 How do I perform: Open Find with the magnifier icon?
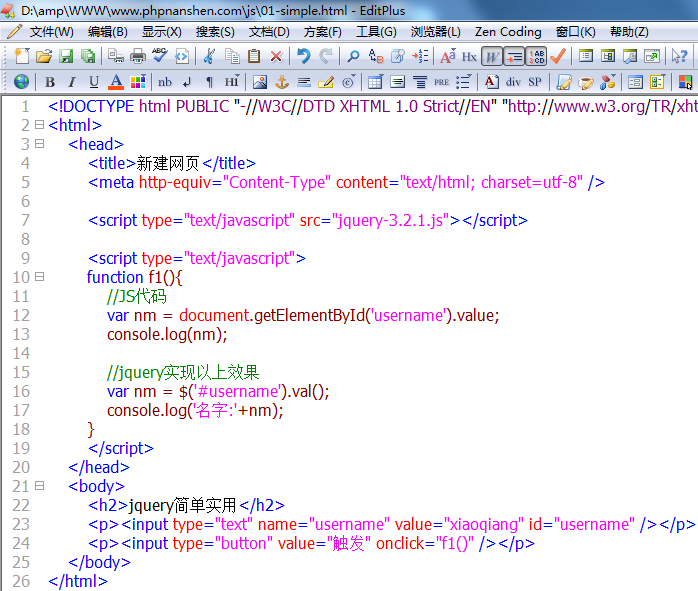pos(353,57)
